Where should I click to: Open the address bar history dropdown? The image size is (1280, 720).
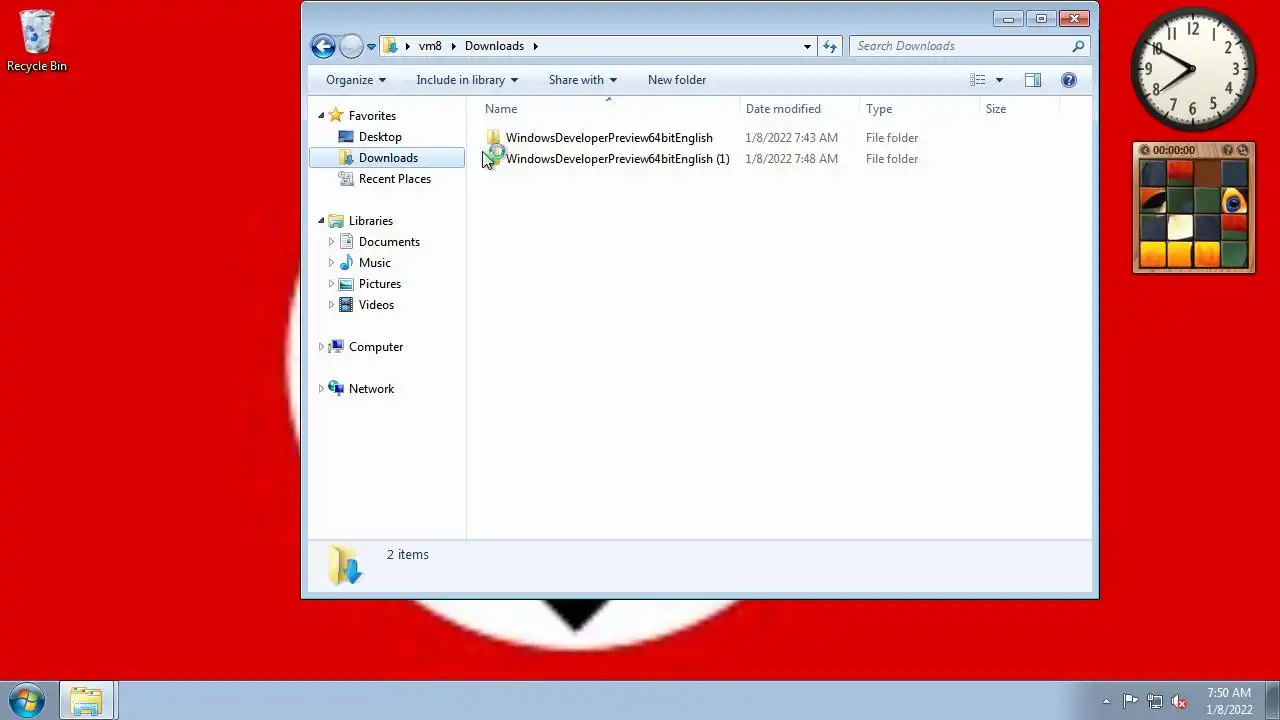pyautogui.click(x=807, y=46)
